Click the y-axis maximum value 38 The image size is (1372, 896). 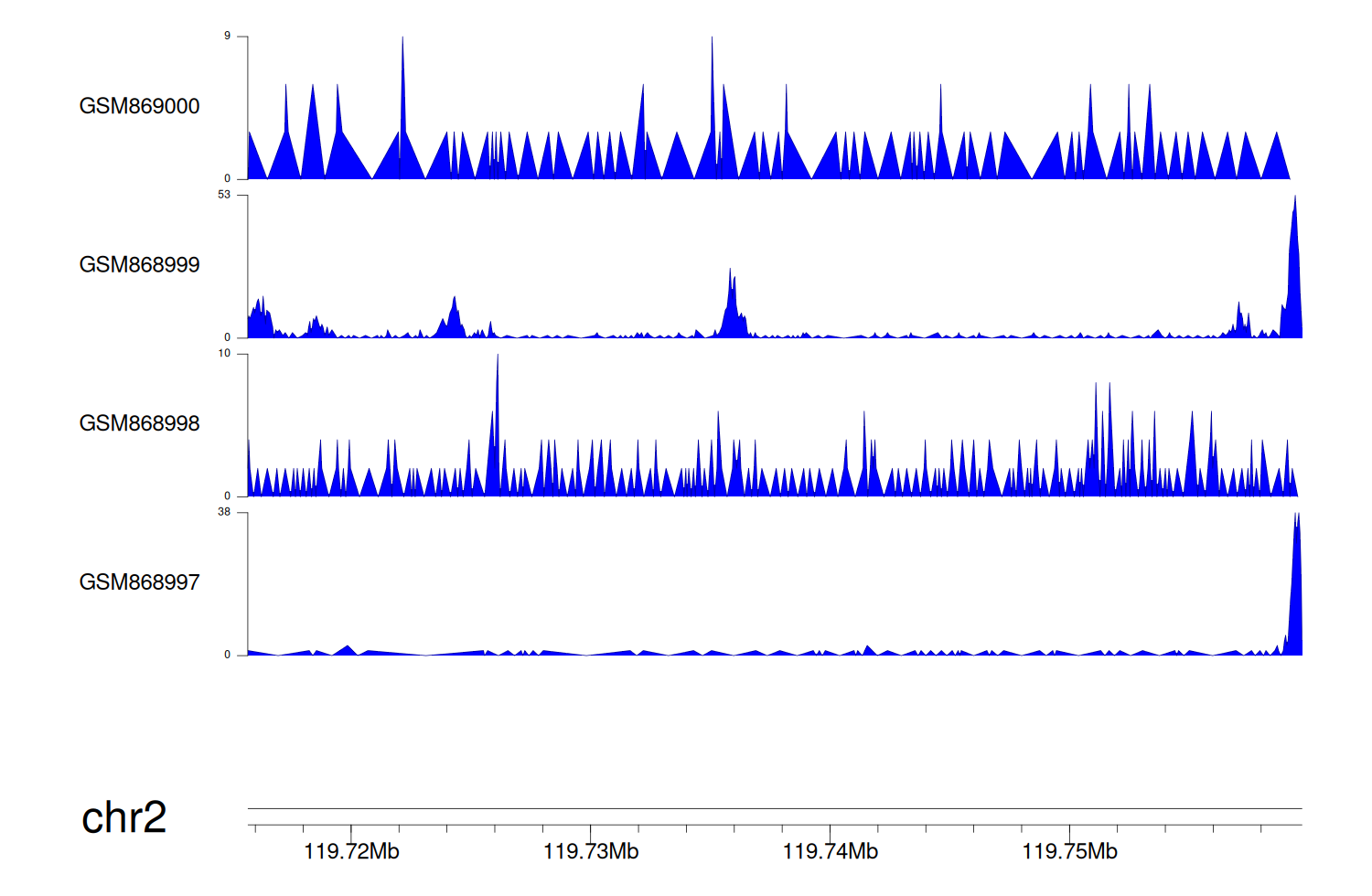224,512
